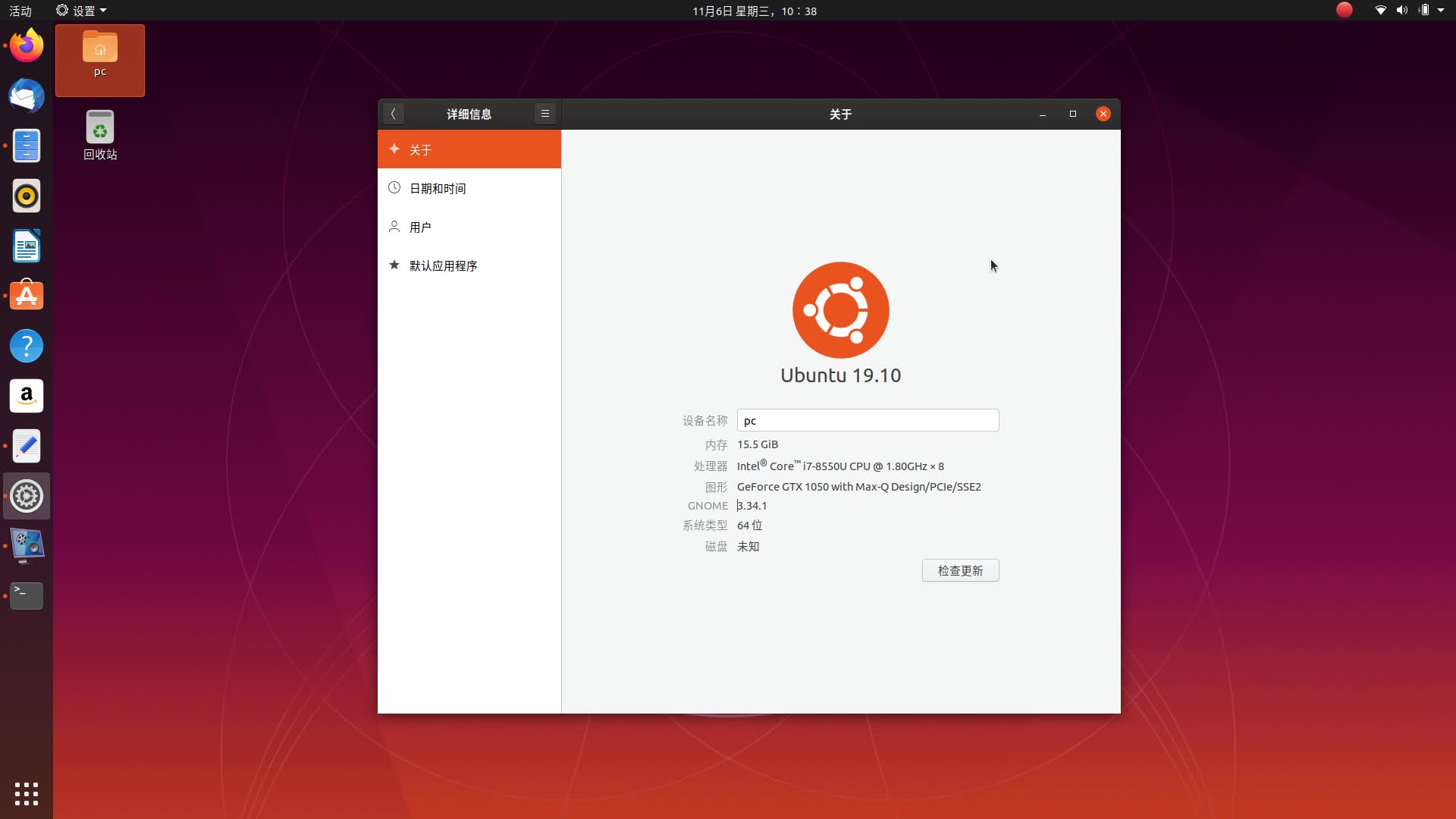The image size is (1456, 819).
Task: Close the Settings window
Action: (x=1103, y=114)
